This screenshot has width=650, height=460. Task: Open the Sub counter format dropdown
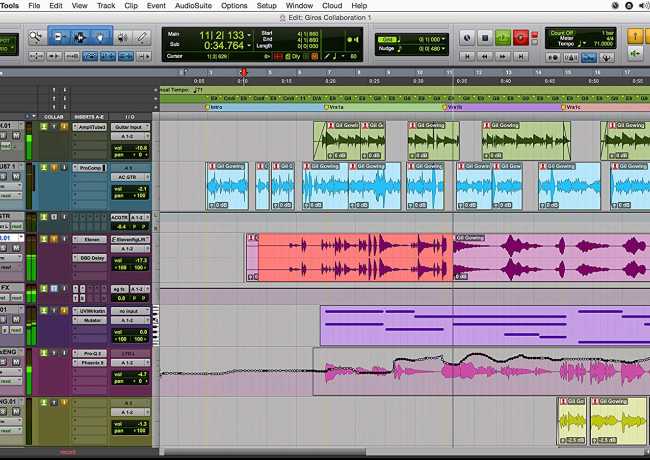coord(249,45)
